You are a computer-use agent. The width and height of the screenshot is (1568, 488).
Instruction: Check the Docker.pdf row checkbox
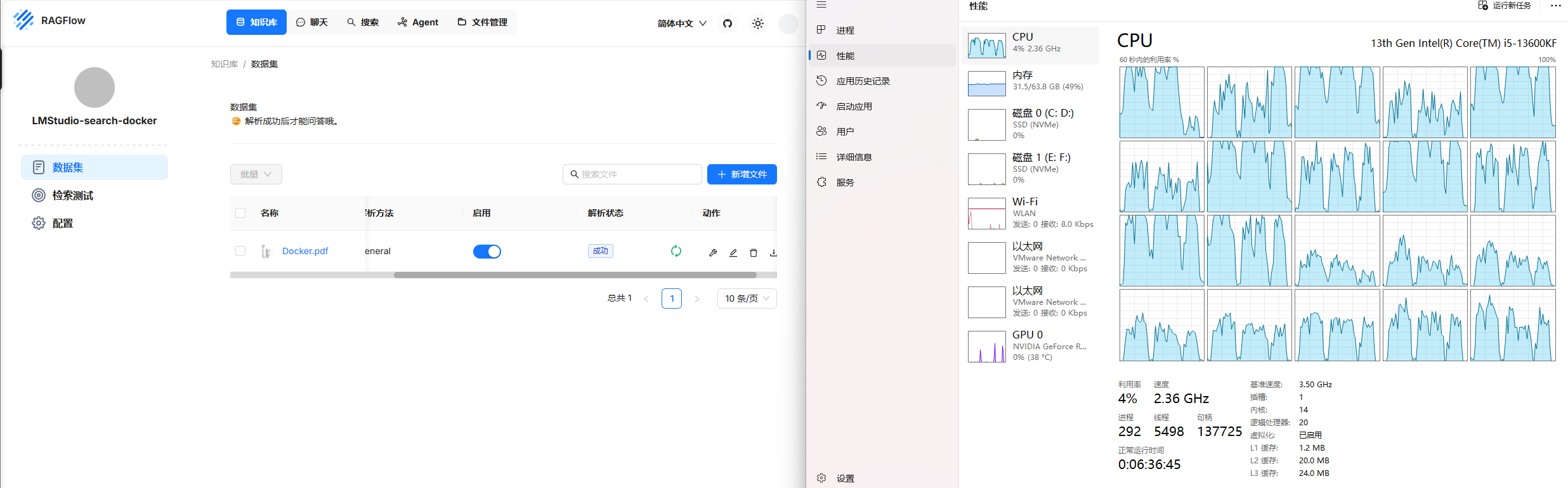pos(240,251)
